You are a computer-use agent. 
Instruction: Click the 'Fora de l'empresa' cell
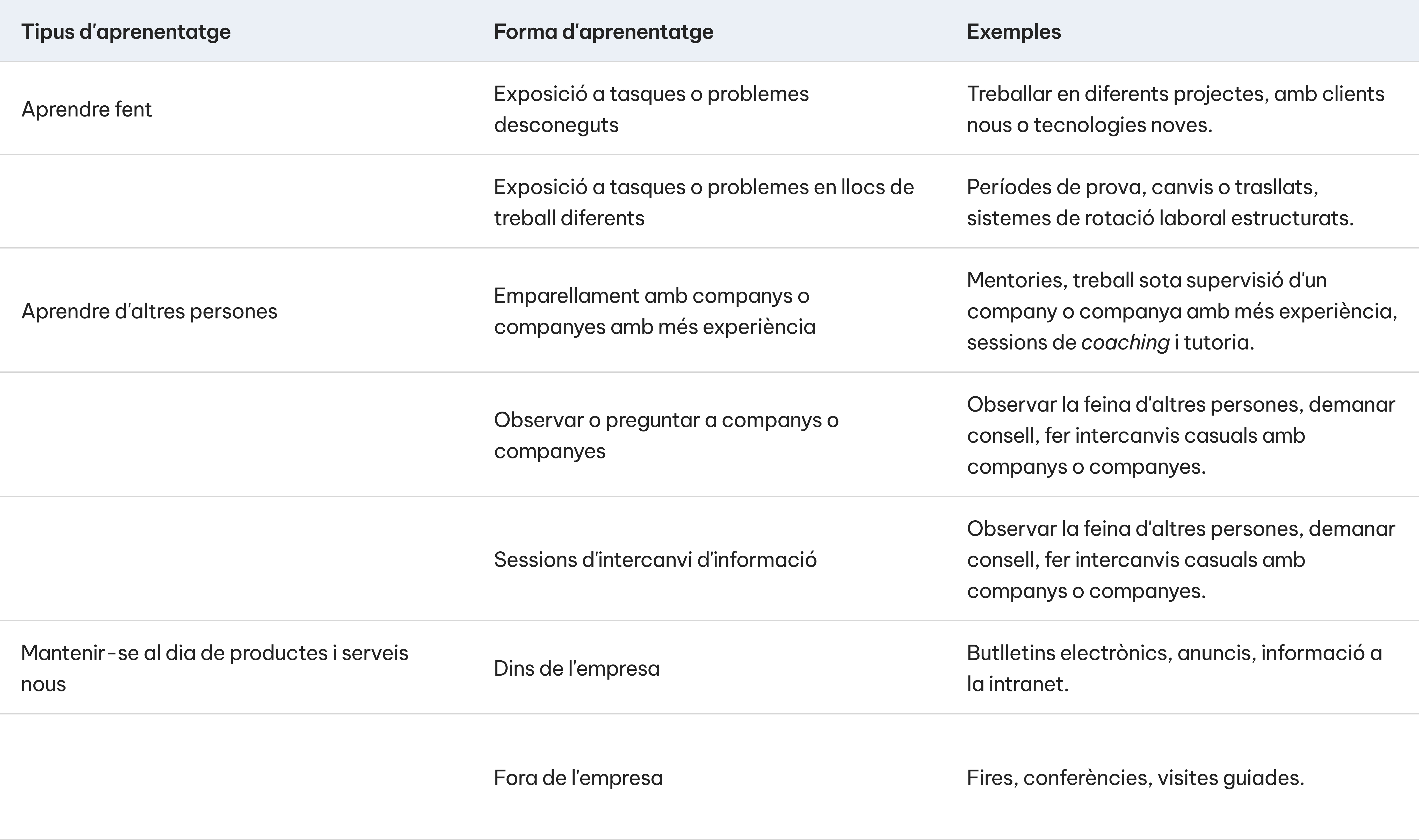[x=578, y=778]
